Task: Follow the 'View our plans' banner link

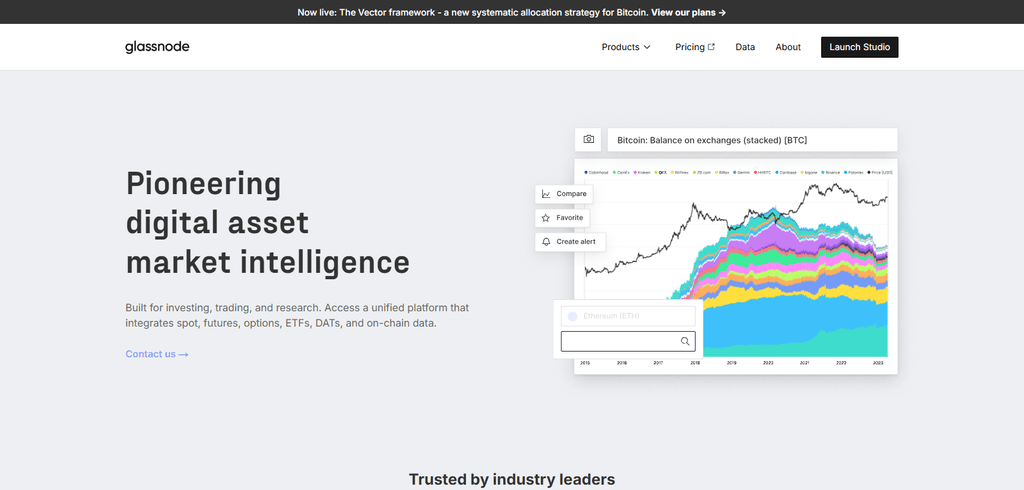Action: click(688, 12)
